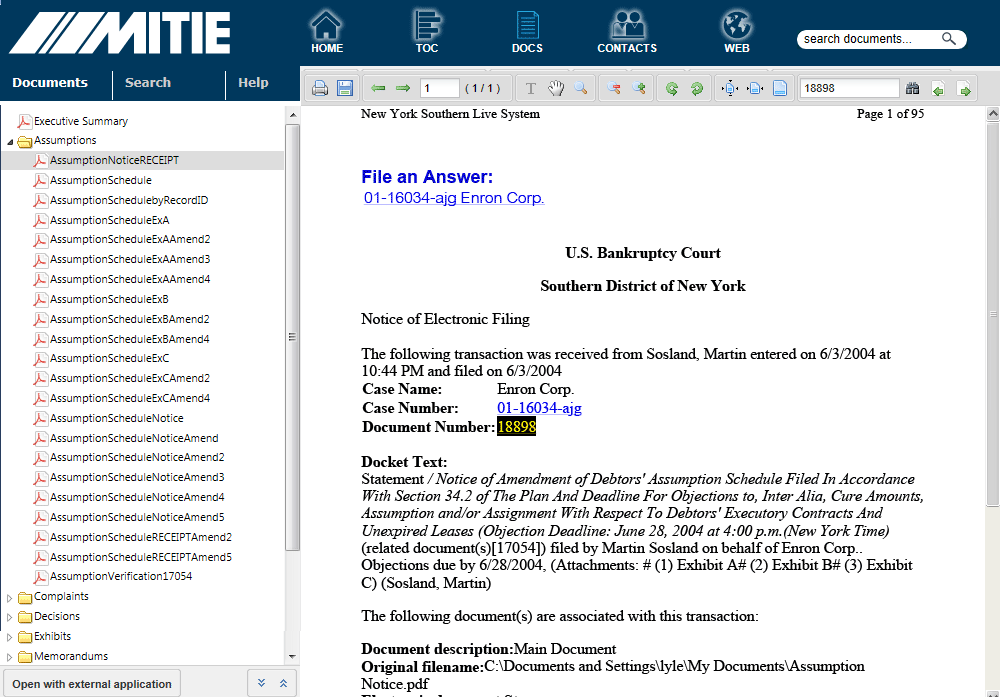Switch to the Search tab
The height and width of the screenshot is (697, 1000).
[148, 83]
